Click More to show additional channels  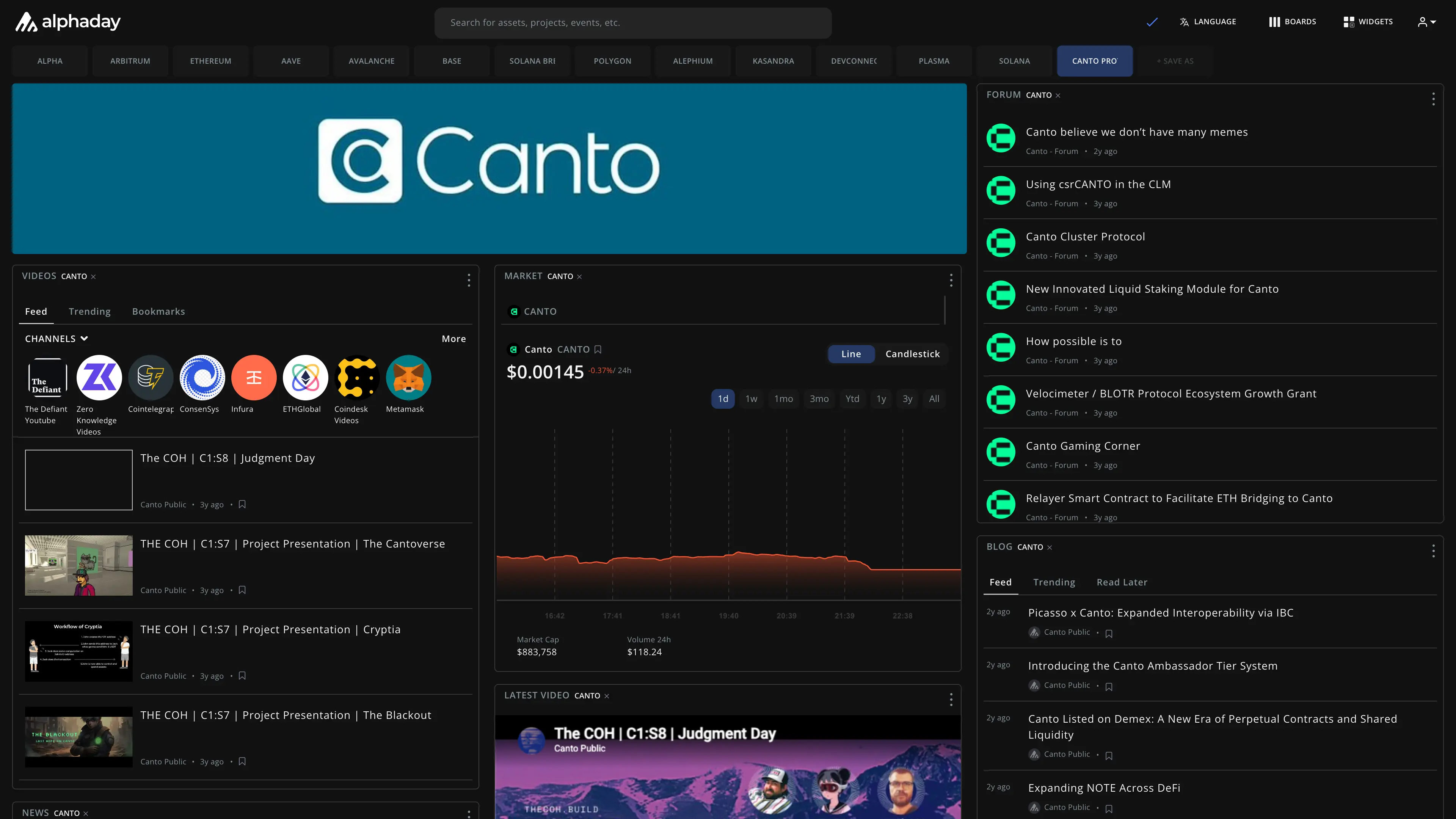pos(454,339)
